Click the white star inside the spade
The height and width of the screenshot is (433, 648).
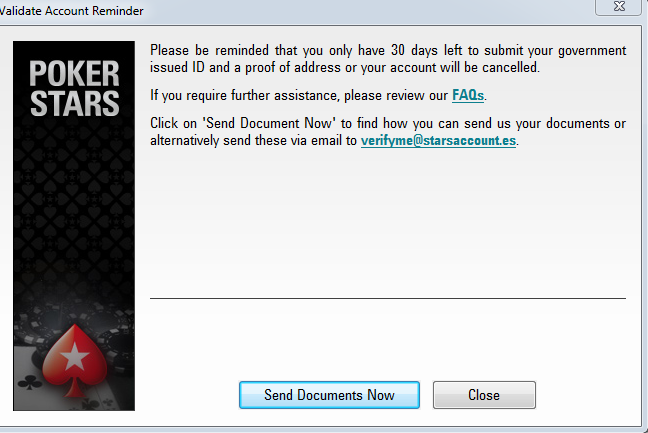[x=75, y=356]
